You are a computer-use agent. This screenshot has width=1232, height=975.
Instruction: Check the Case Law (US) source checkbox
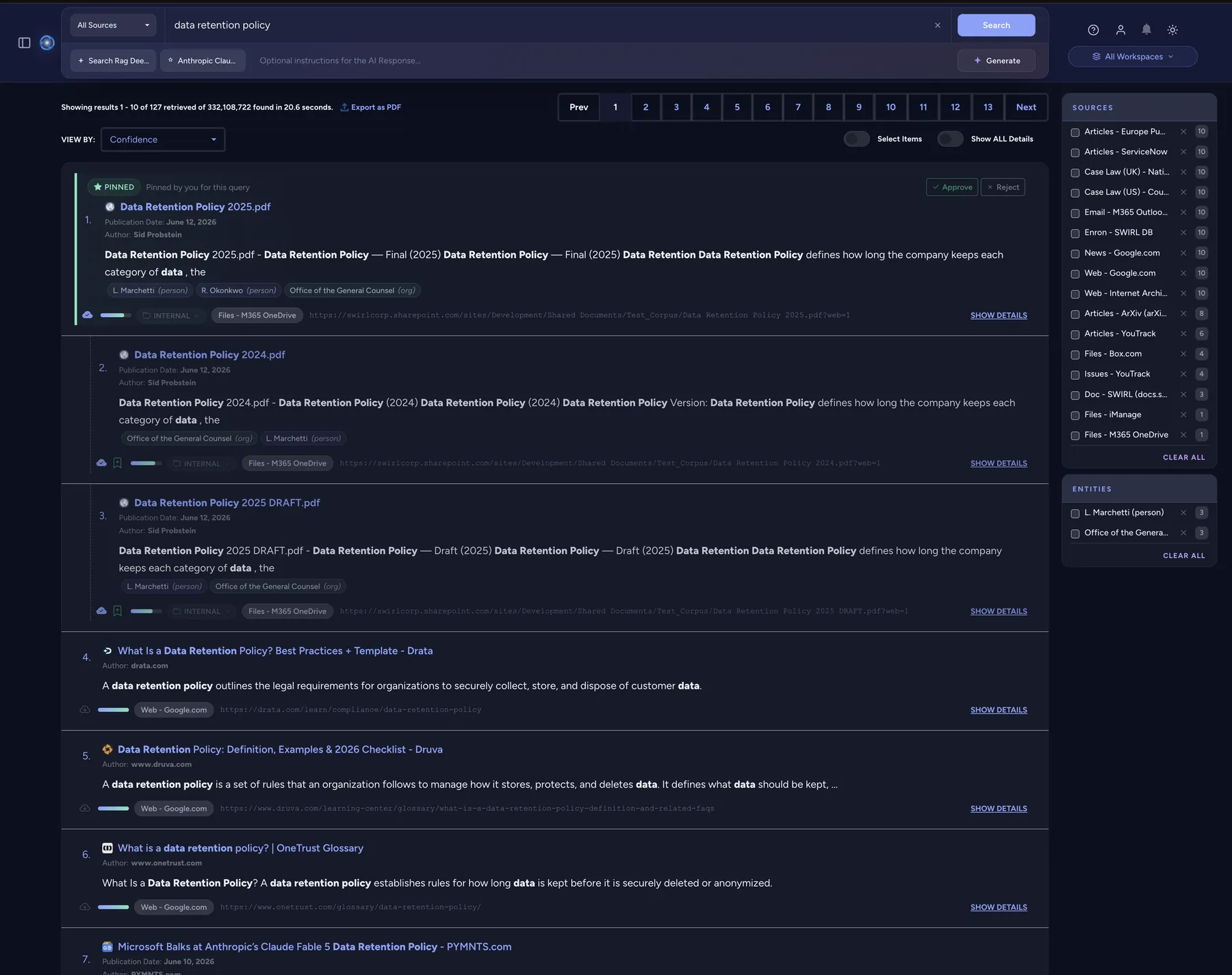1075,193
